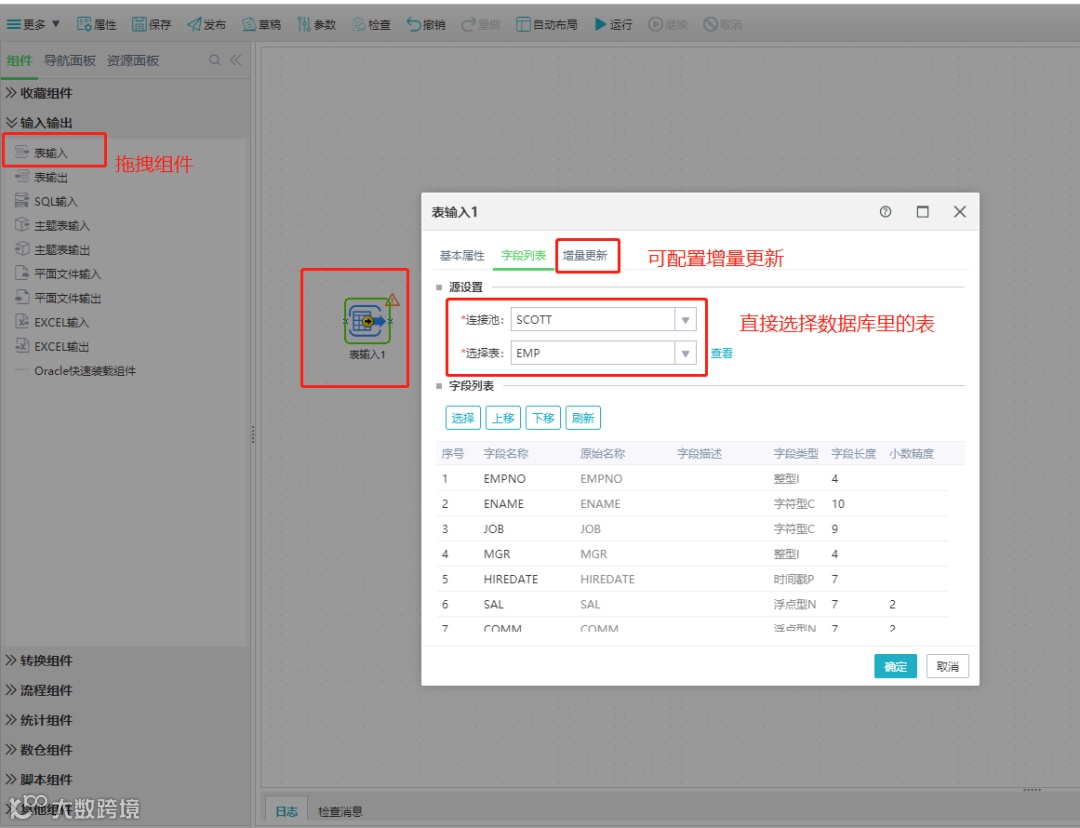The width and height of the screenshot is (1080, 828).
Task: Switch to the 组件 panel tab
Action: 19,61
